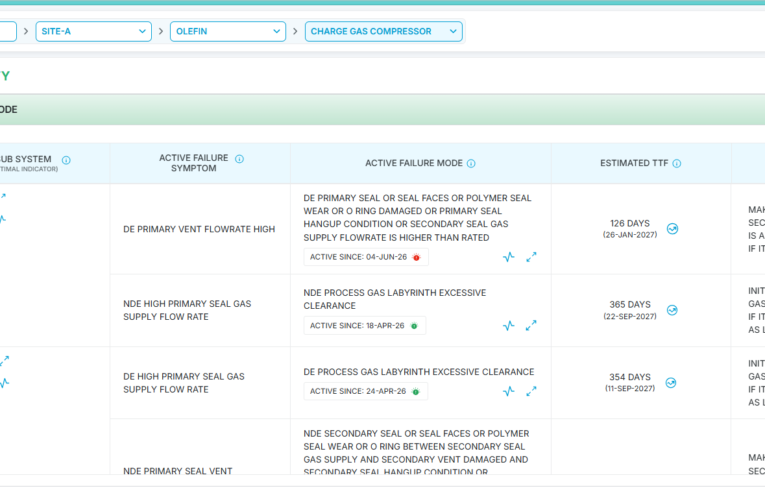Viewport: 765px width, 495px height.
Task: Click ACTIVE SINCE: 18-APR-26 badge
Action: pos(364,325)
